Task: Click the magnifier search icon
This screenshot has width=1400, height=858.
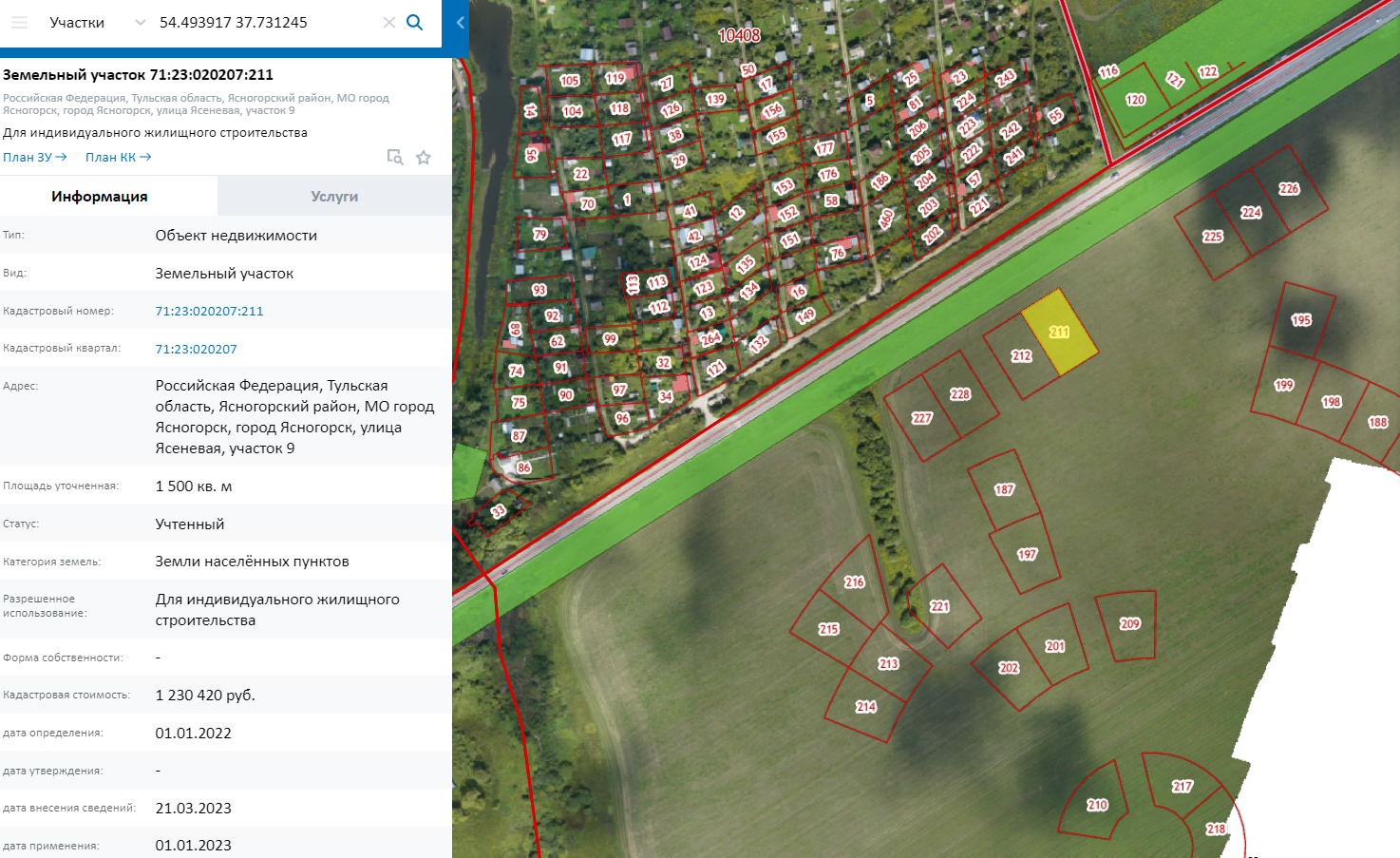Action: click(x=415, y=23)
